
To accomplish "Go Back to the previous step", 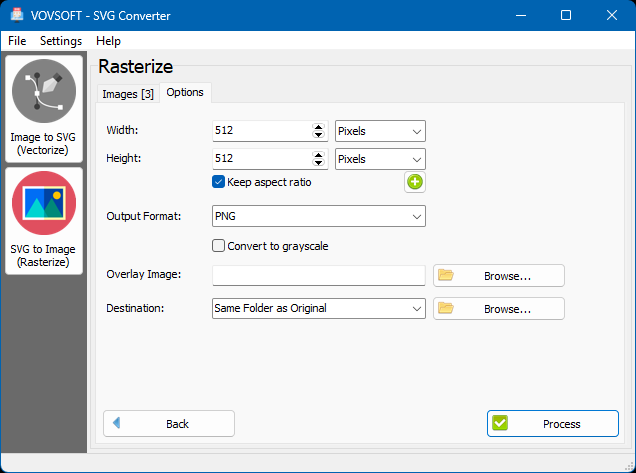I will (x=169, y=424).
